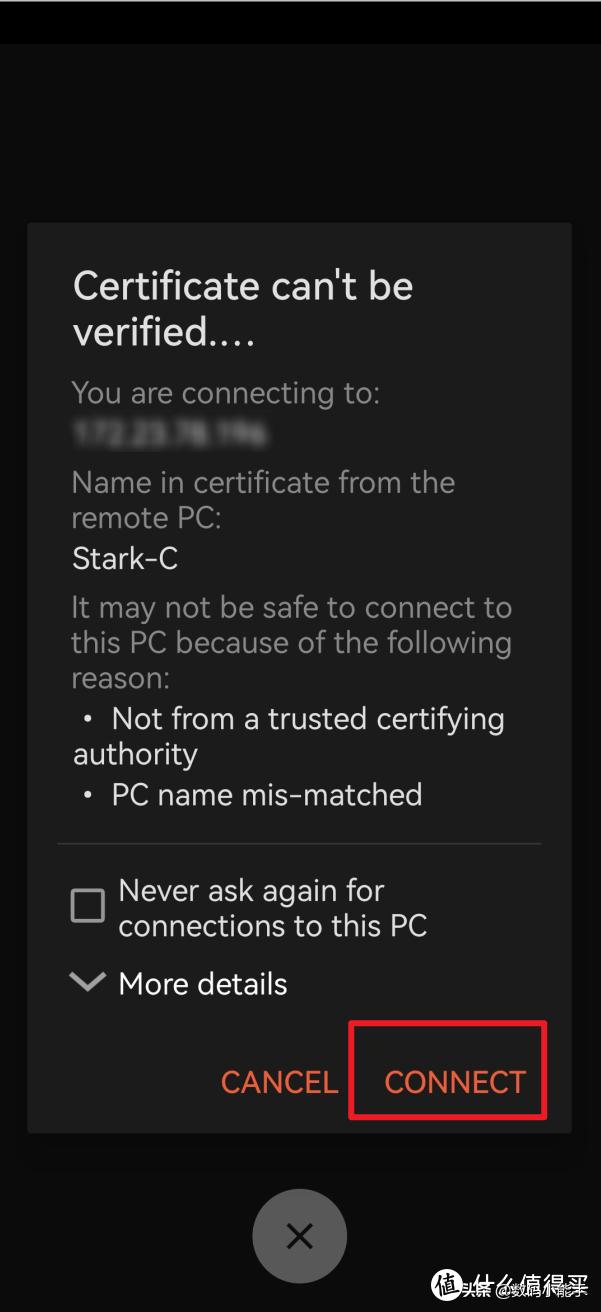Image resolution: width=601 pixels, height=1312 pixels.
Task: Click the divider line above the checkbox
Action: (299, 844)
